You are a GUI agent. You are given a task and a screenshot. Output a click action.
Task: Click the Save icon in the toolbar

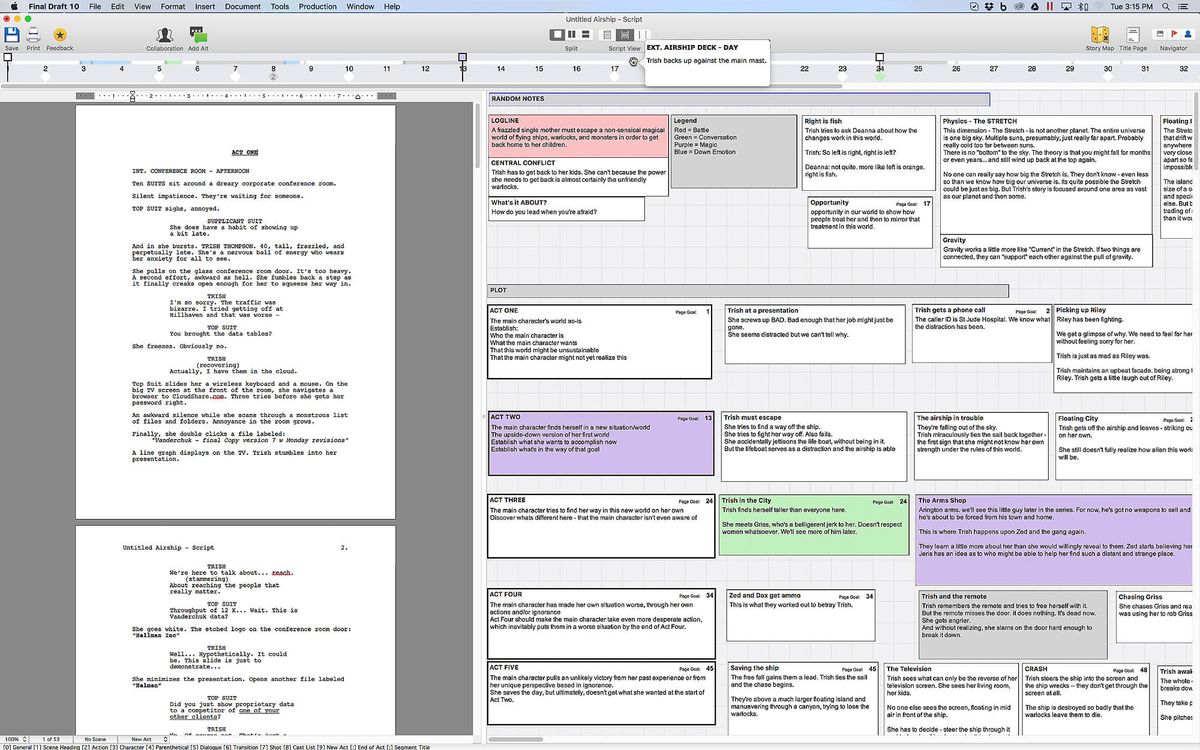(11, 35)
